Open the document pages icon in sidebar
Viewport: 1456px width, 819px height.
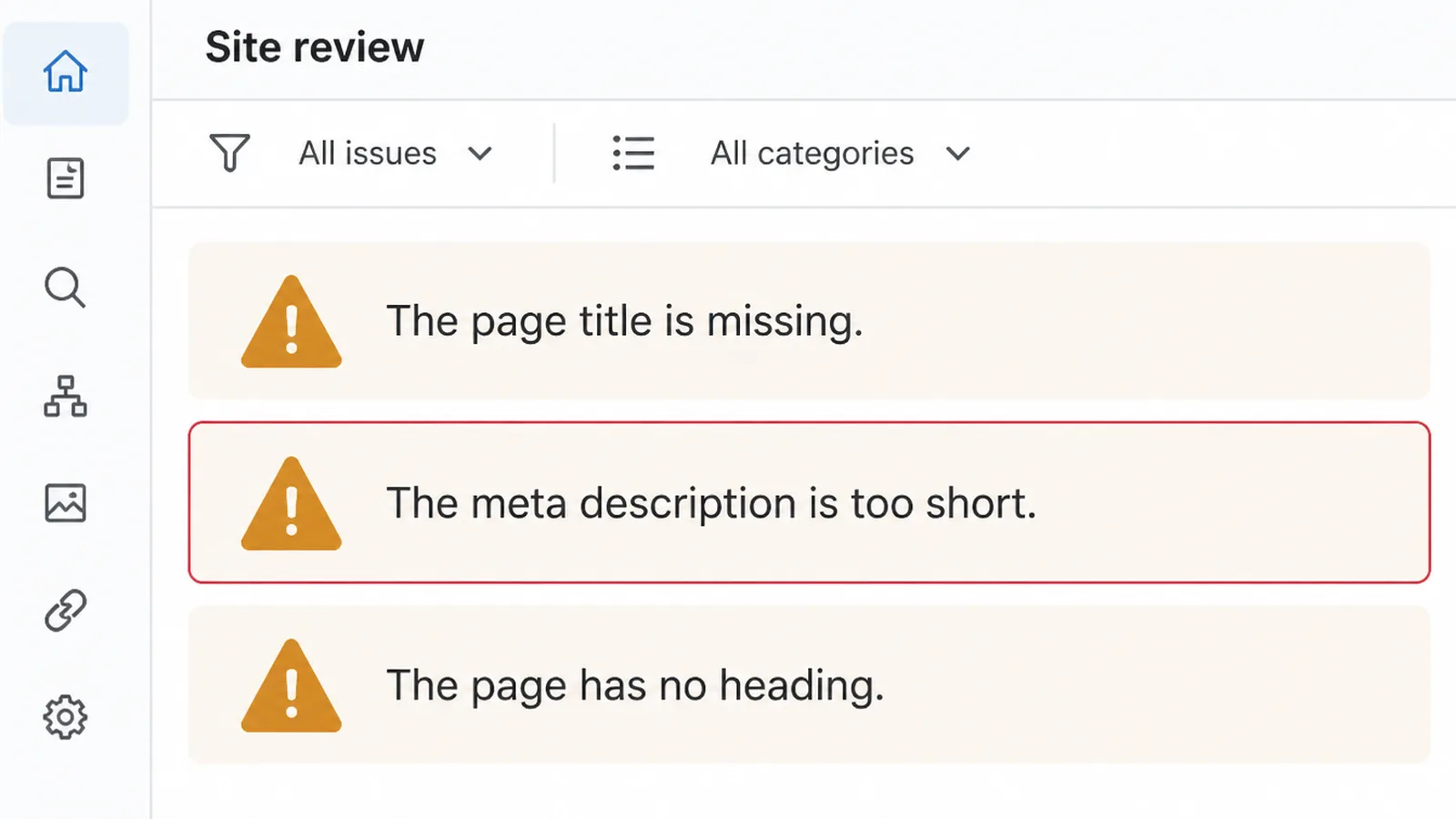66,178
